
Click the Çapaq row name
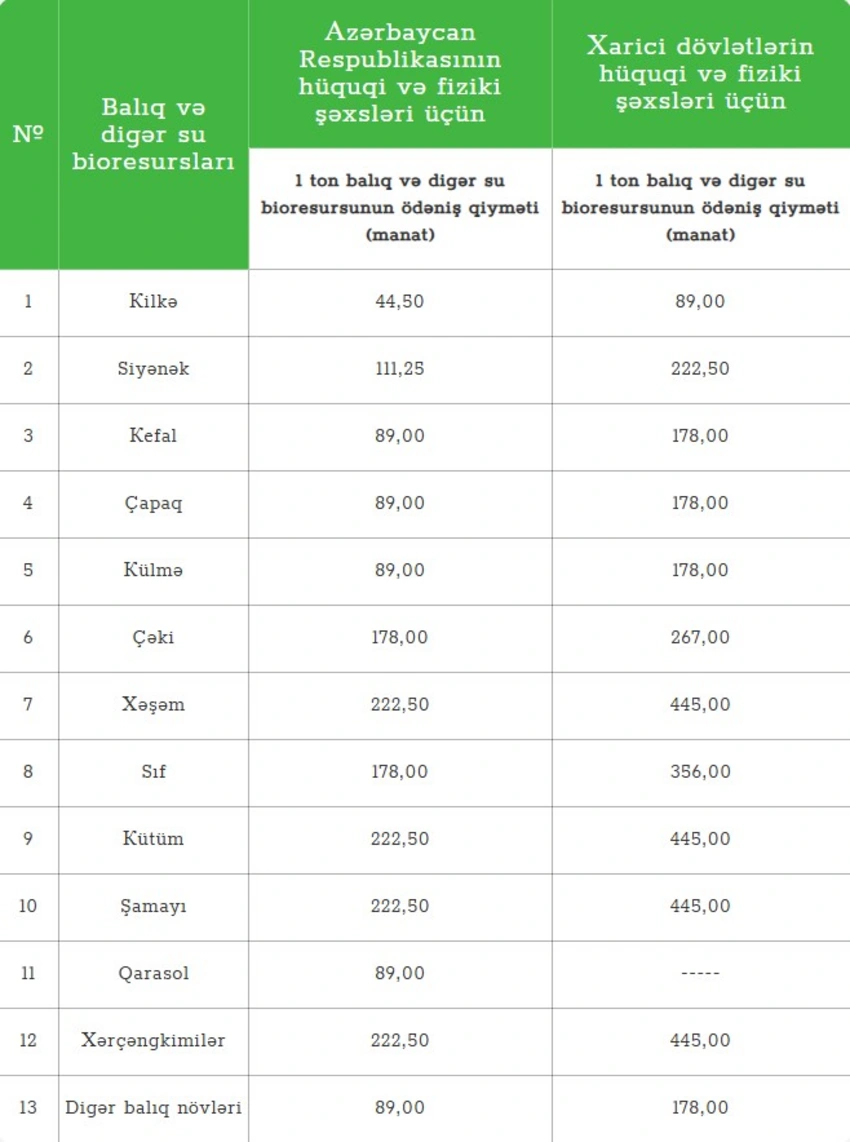(153, 503)
